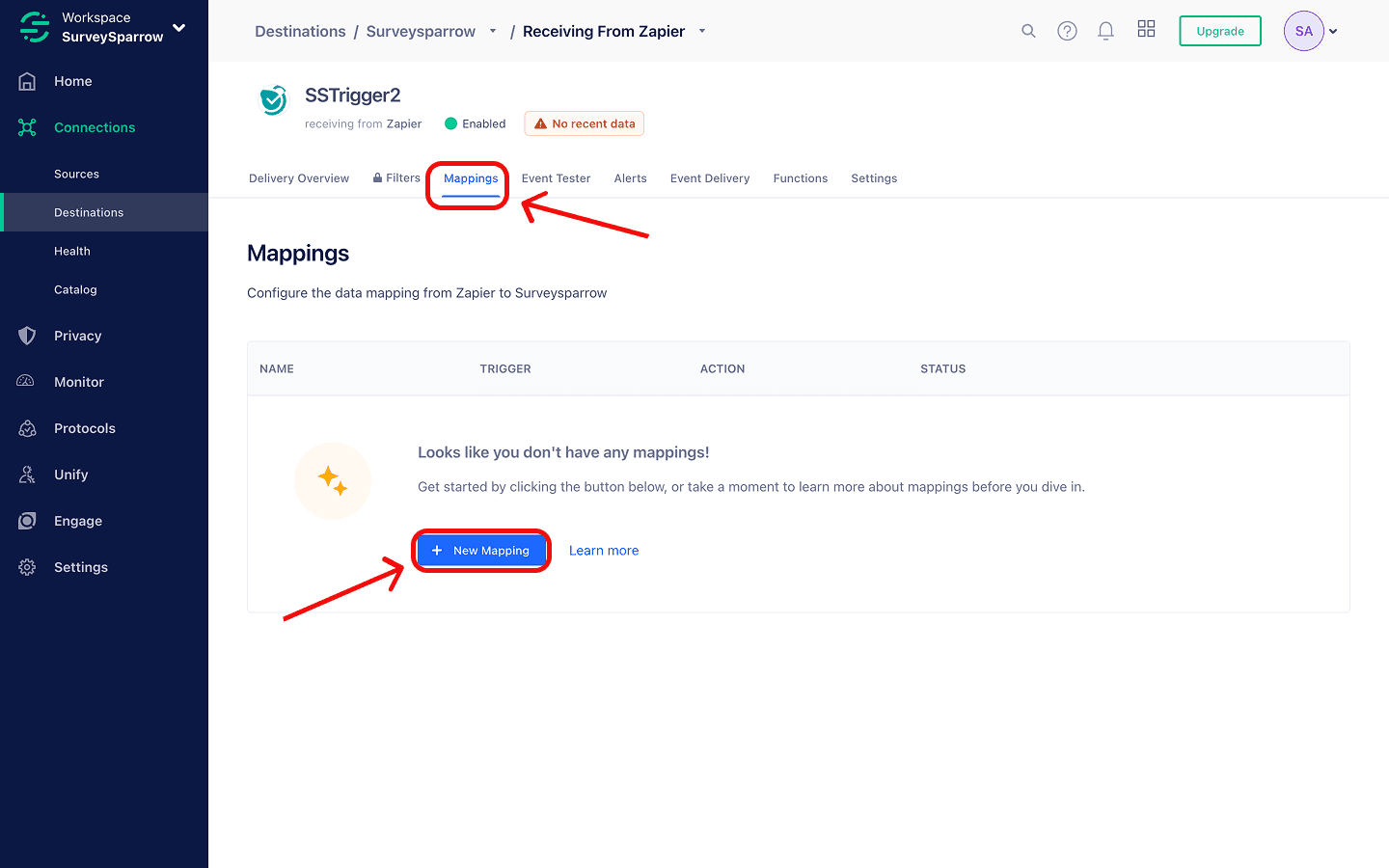Click the SurveySparrow destination logo
This screenshot has height=868, width=1389.
click(x=274, y=100)
